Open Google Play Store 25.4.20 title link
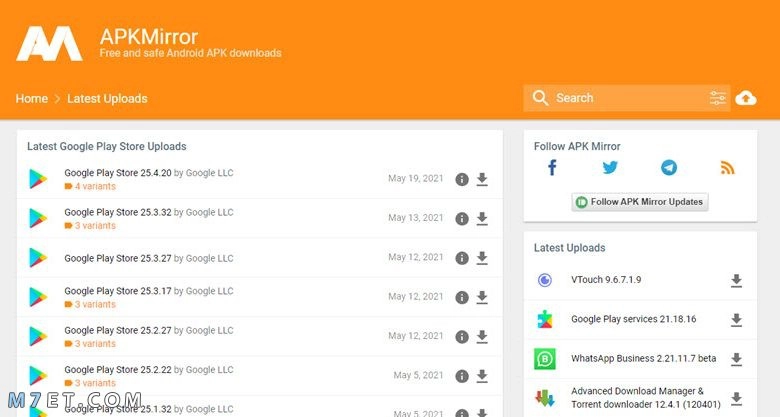This screenshot has width=780, height=417. click(x=118, y=173)
